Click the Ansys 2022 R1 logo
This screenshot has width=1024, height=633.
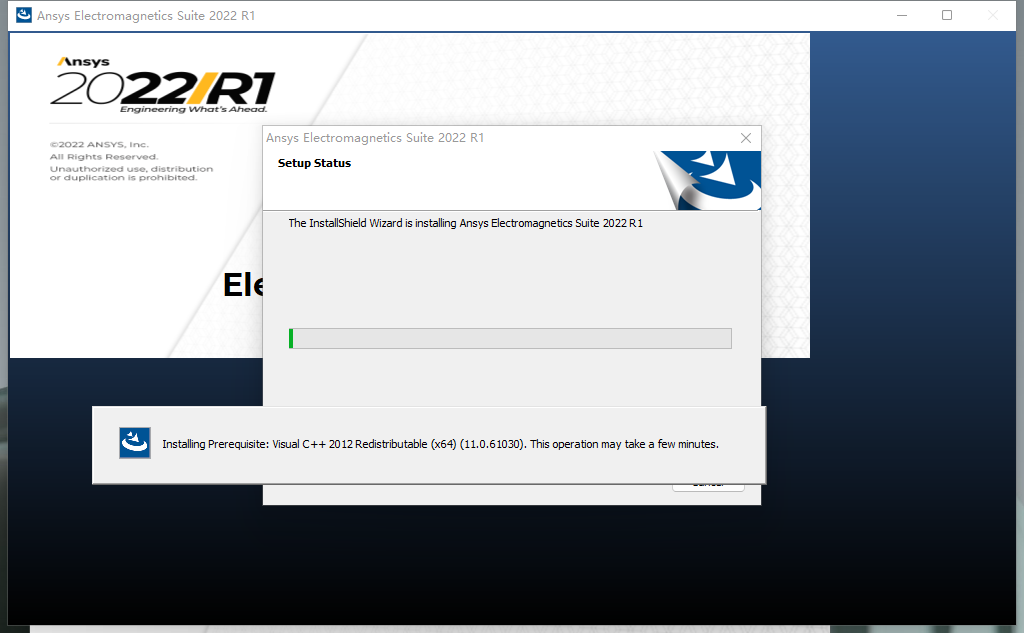[162, 86]
